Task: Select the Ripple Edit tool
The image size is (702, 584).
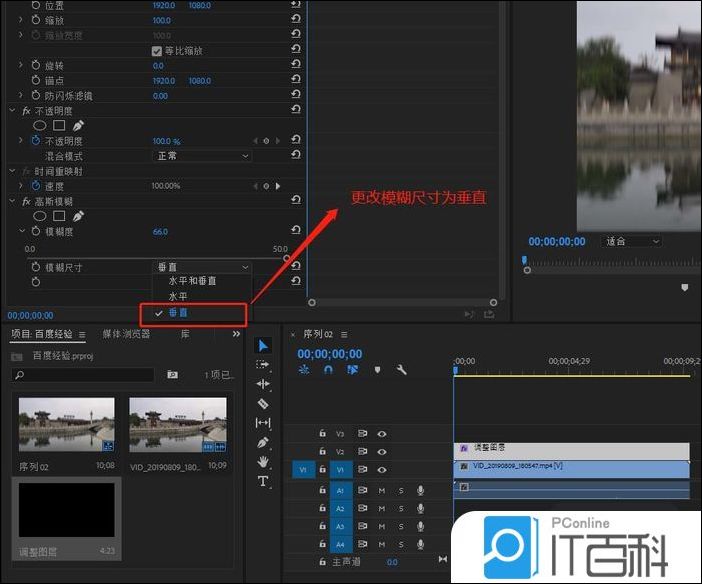Action: pos(263,384)
